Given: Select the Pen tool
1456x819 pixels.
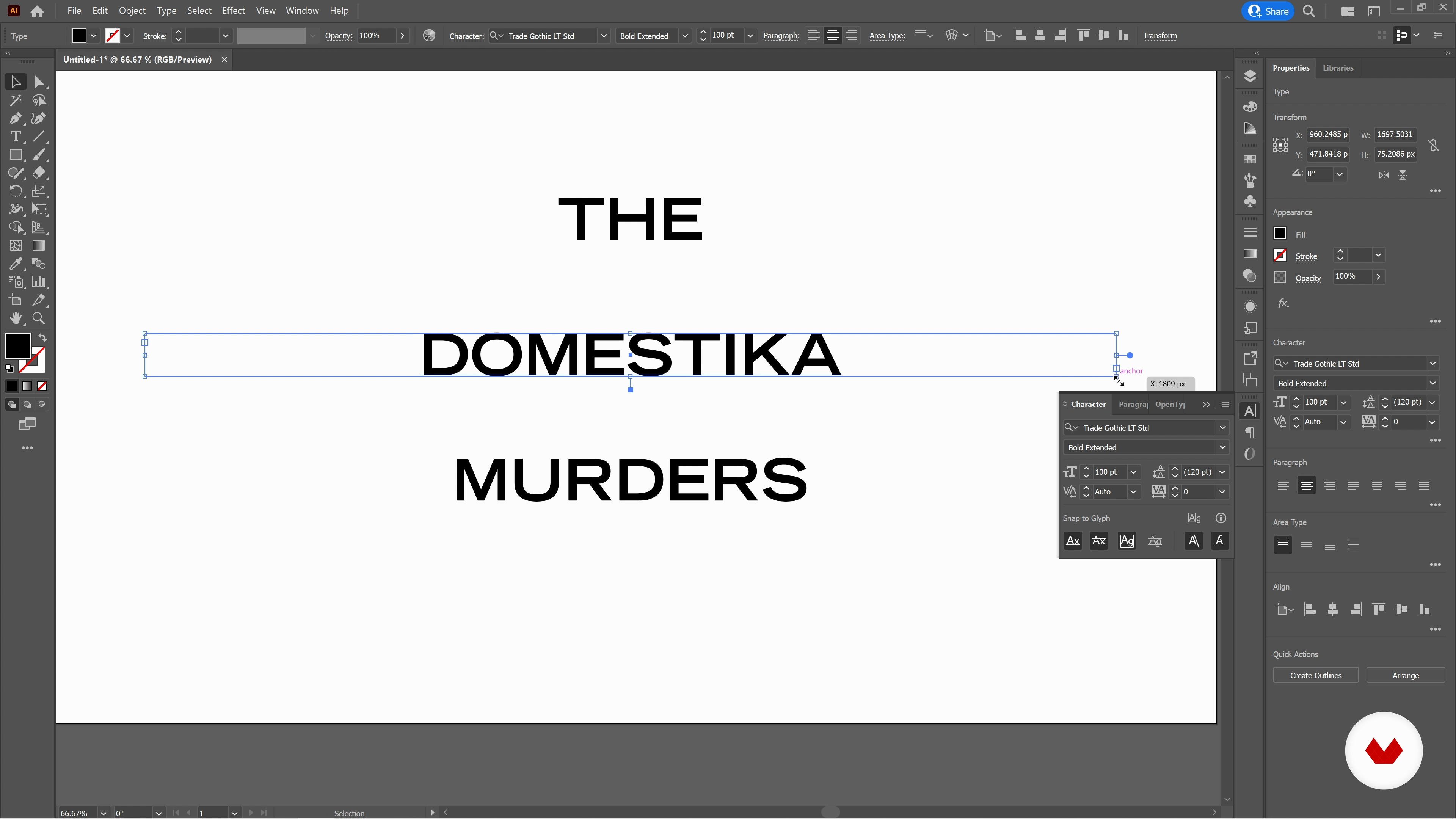Looking at the screenshot, I should coord(15,119).
